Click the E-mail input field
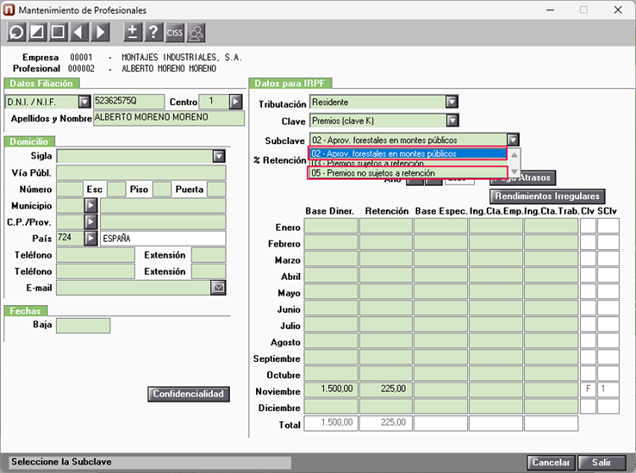 (133, 288)
